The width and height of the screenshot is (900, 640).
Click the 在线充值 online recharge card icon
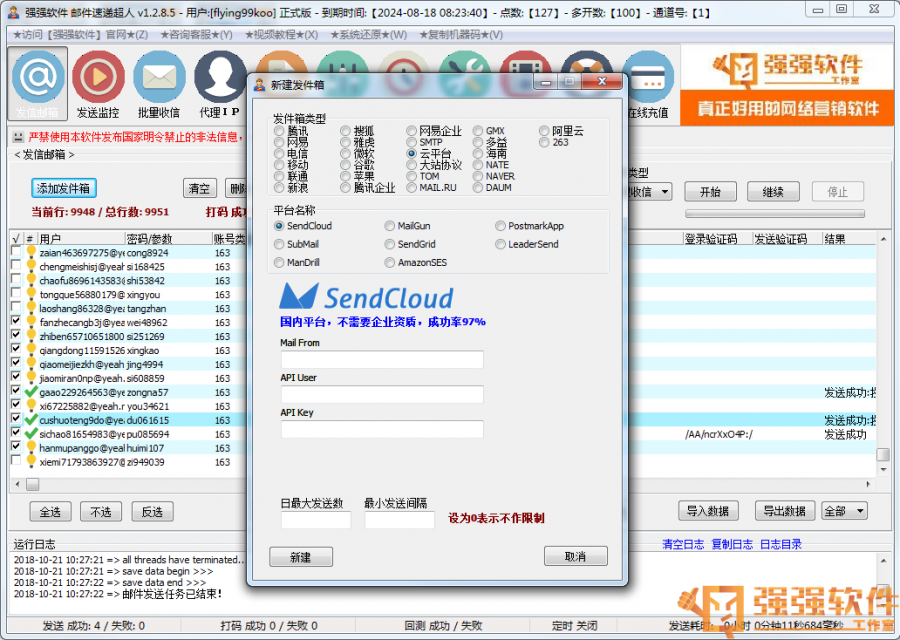[649, 77]
